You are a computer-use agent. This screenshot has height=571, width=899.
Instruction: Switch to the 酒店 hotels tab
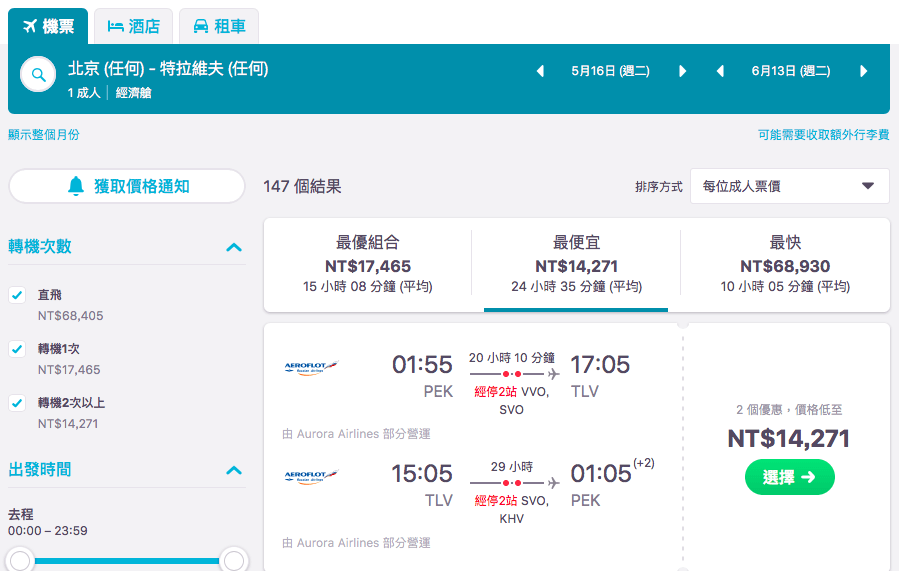pyautogui.click(x=134, y=26)
